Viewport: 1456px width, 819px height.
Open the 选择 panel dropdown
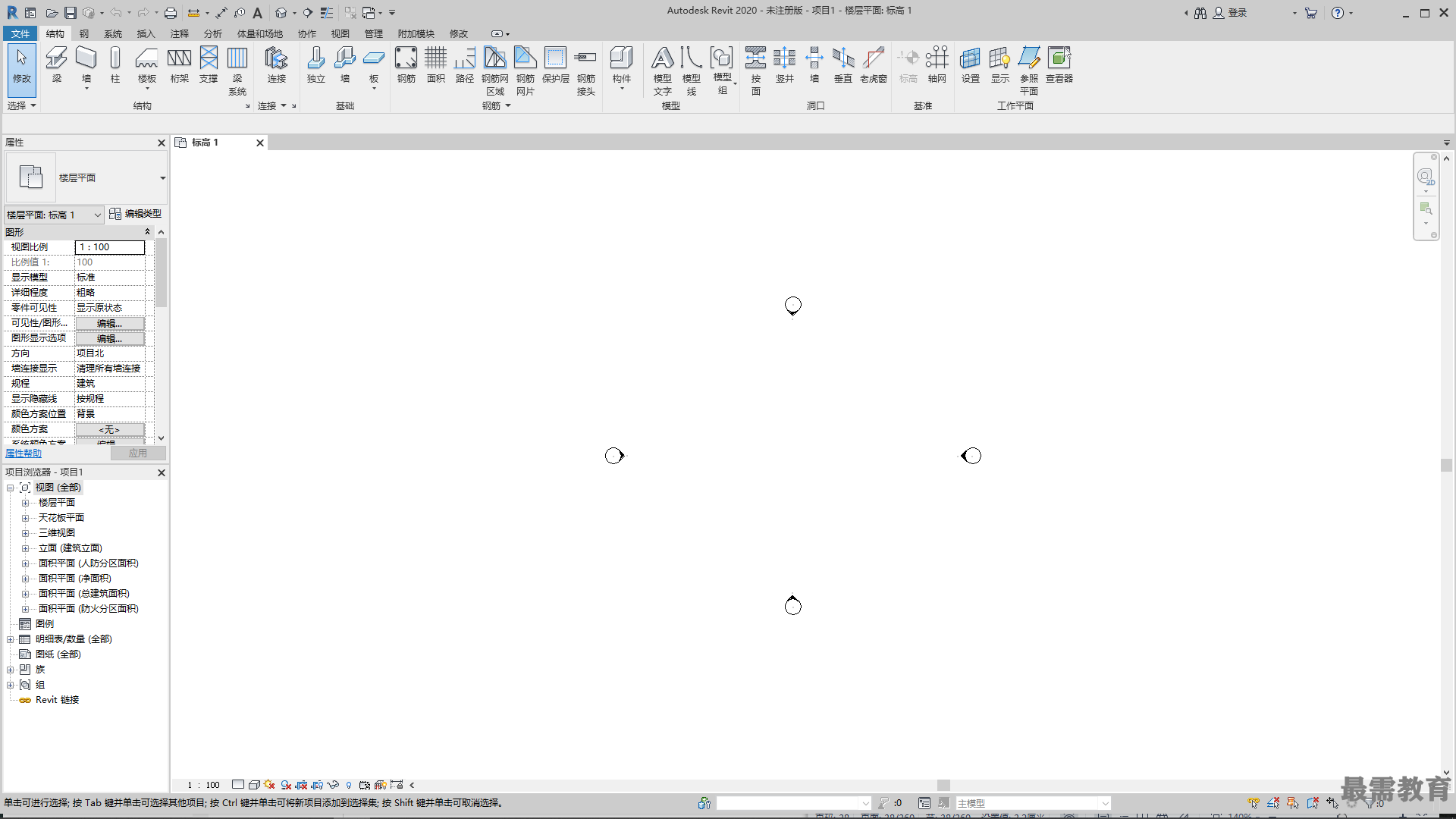[22, 105]
